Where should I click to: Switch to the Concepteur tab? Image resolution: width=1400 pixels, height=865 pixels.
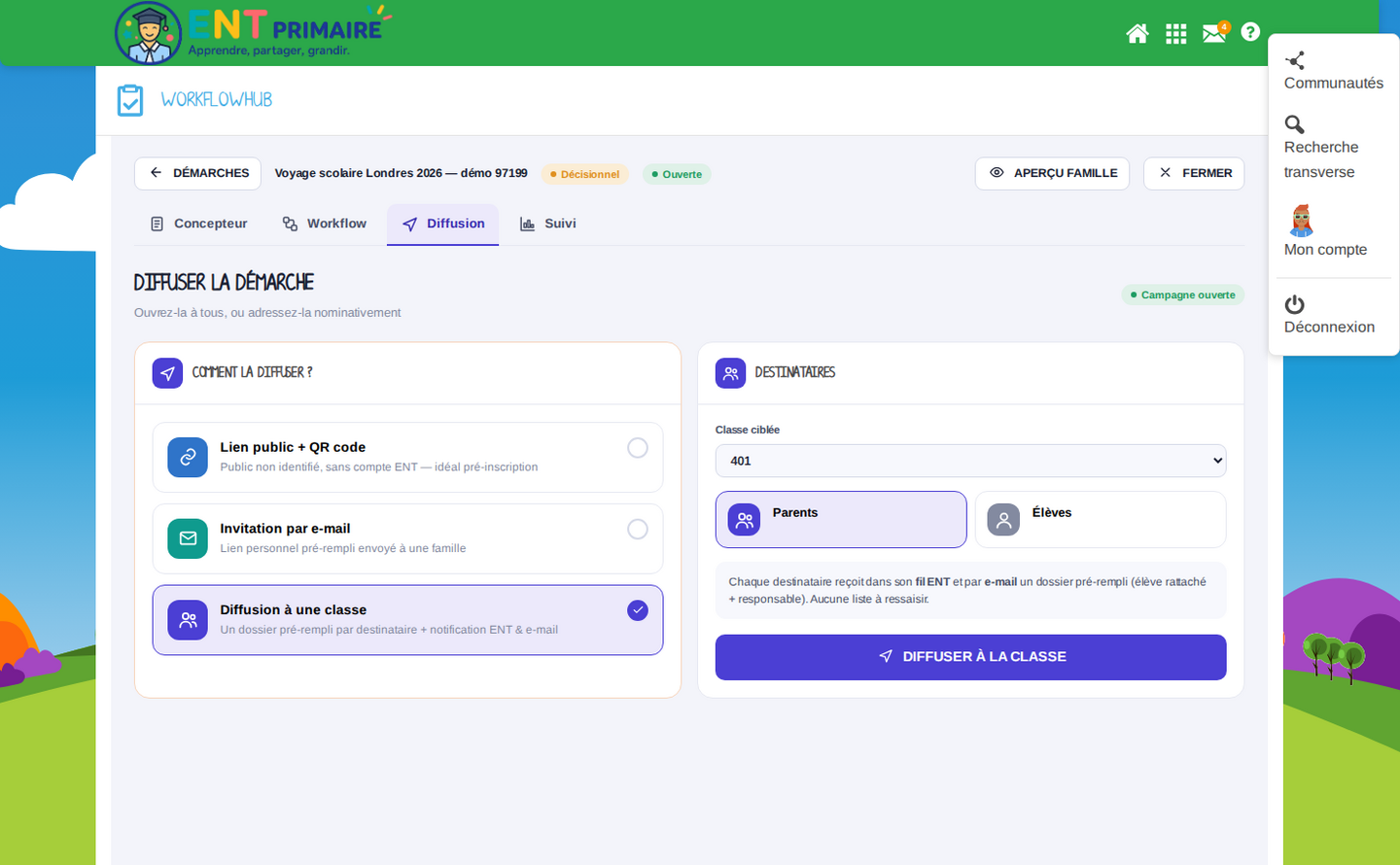click(198, 224)
